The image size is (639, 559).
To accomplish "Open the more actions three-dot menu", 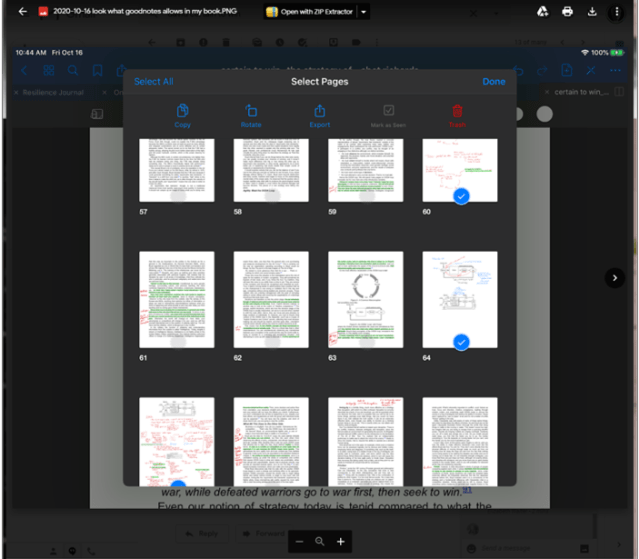I will pyautogui.click(x=617, y=12).
